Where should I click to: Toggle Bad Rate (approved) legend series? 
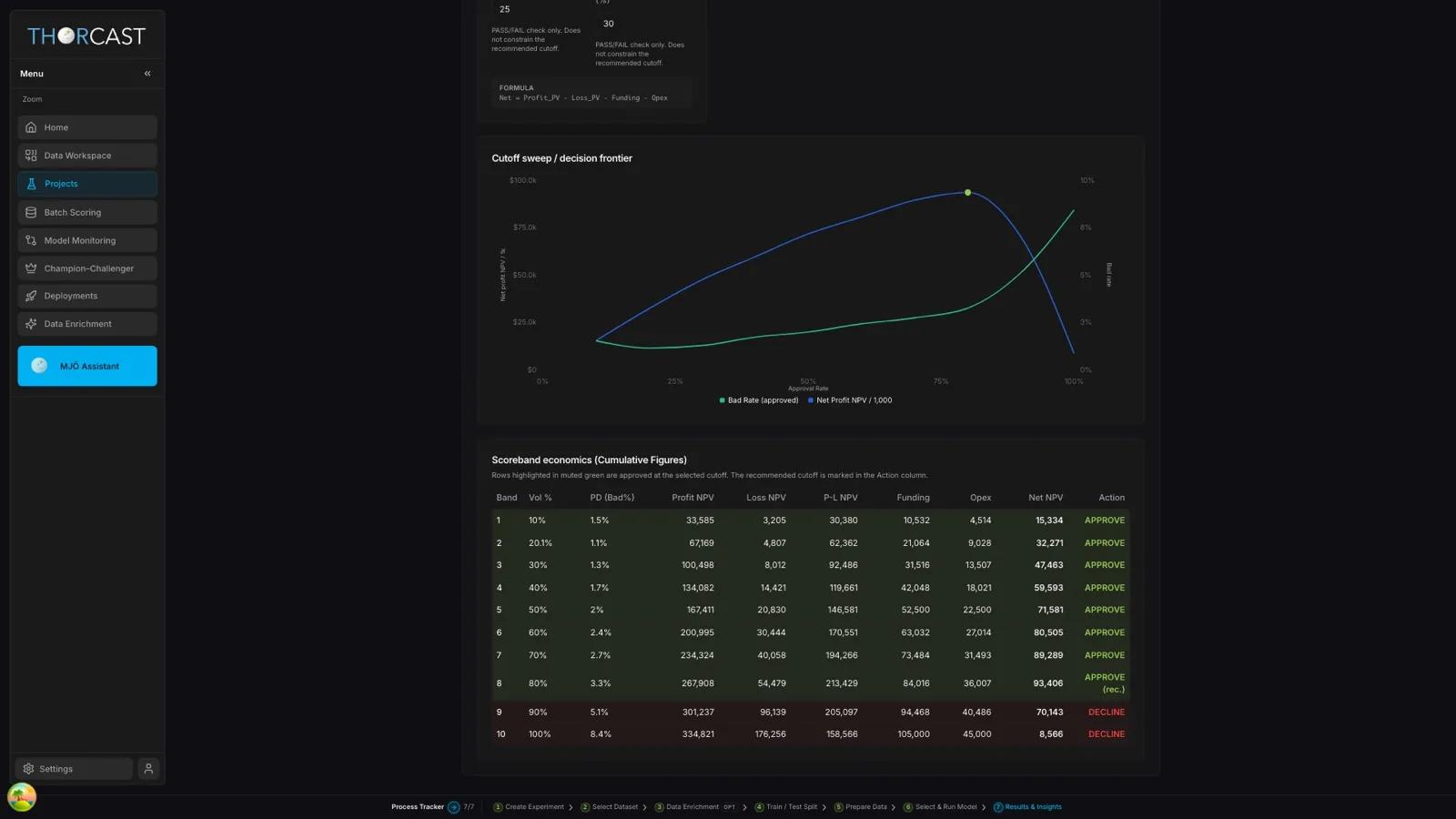point(759,400)
